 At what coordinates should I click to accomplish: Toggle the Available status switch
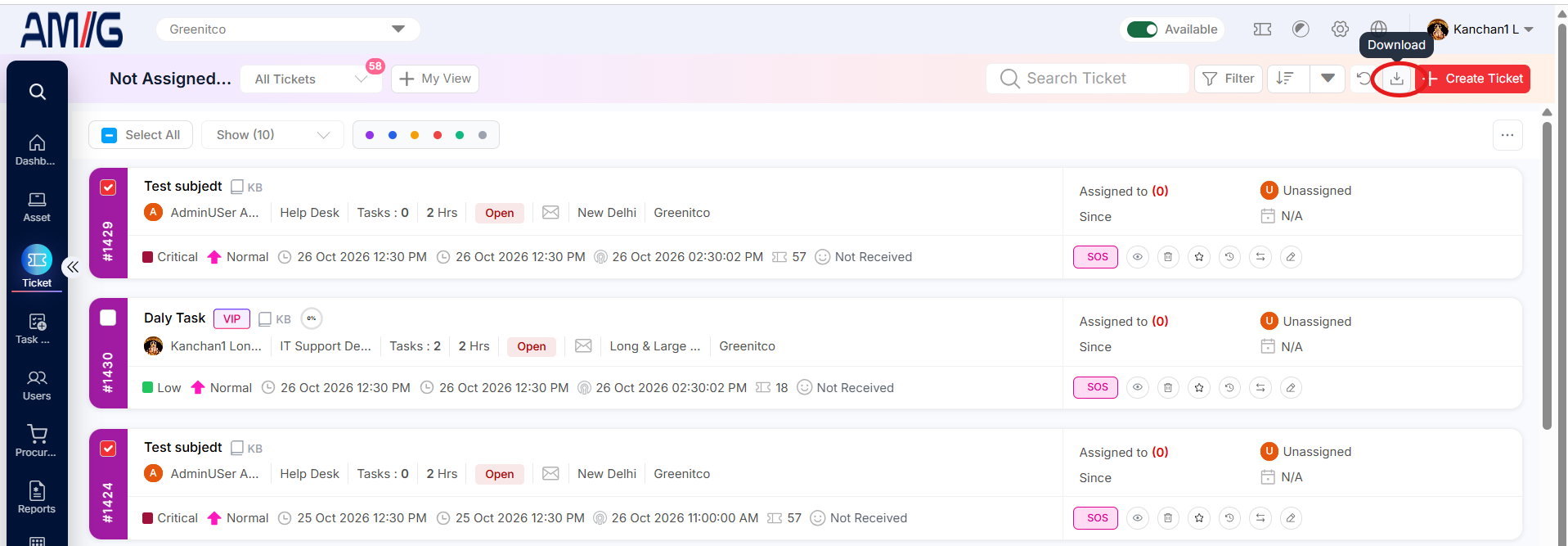(1142, 29)
